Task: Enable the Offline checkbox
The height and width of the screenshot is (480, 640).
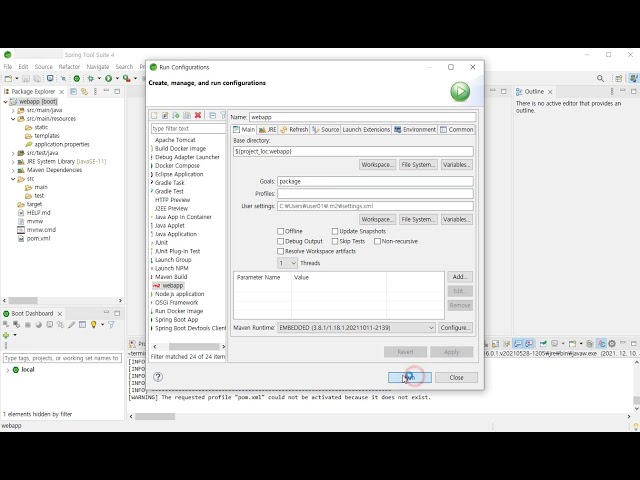Action: pyautogui.click(x=280, y=231)
